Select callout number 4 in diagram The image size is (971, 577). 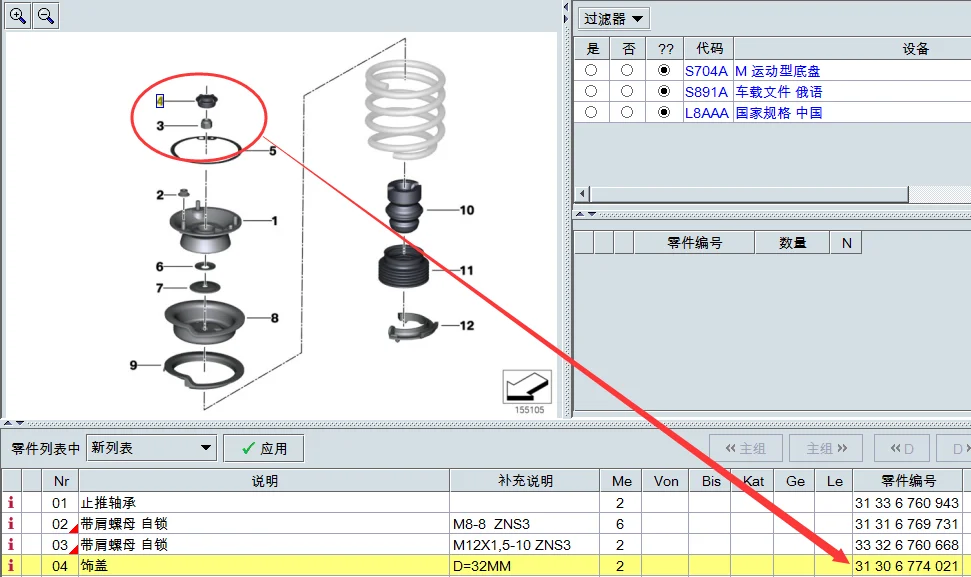pyautogui.click(x=160, y=100)
